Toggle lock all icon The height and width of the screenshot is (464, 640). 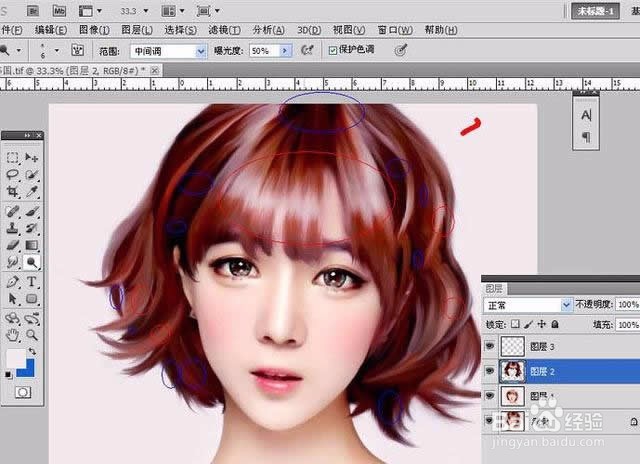555,324
